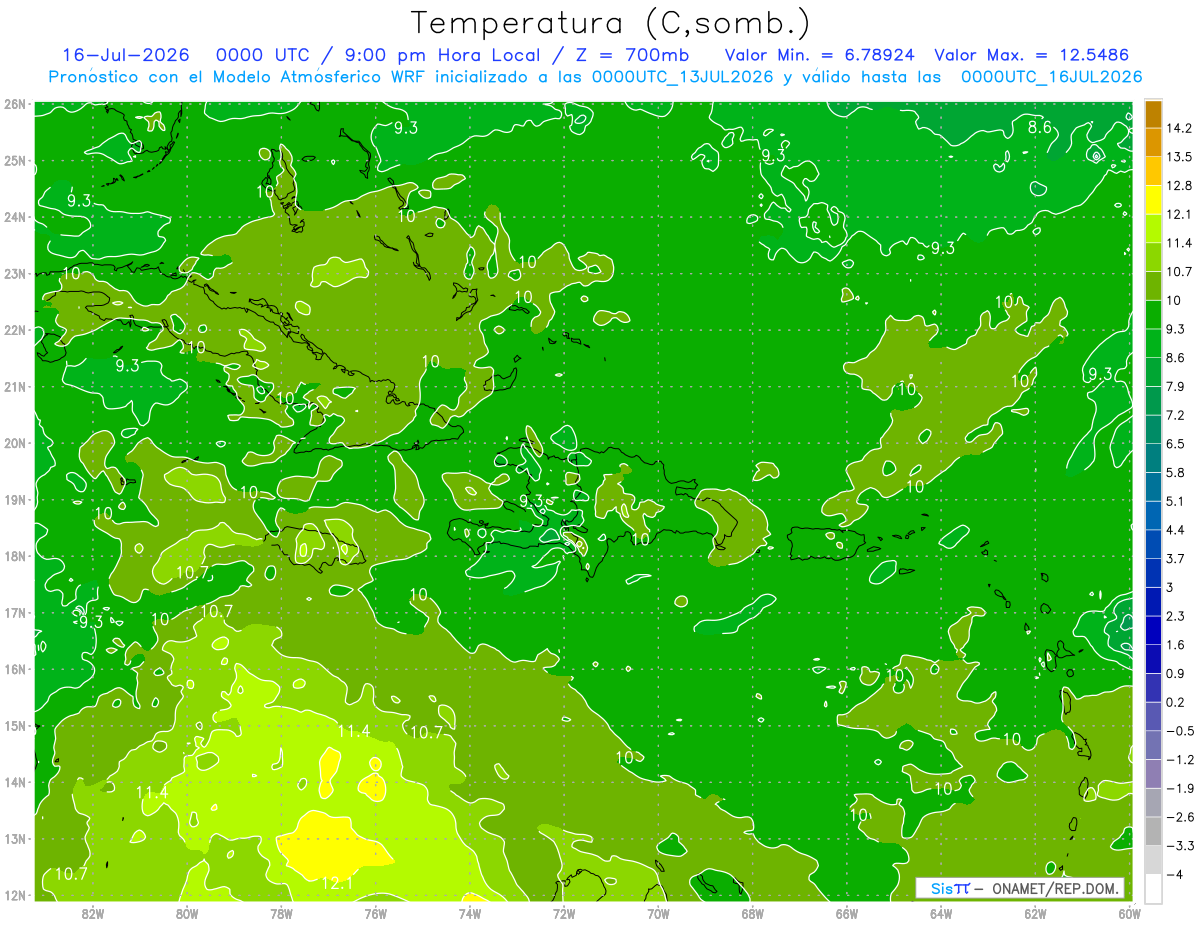The height and width of the screenshot is (927, 1200).
Task: Click the title 'Temperatura (C,somb.)'
Action: [x=610, y=23]
